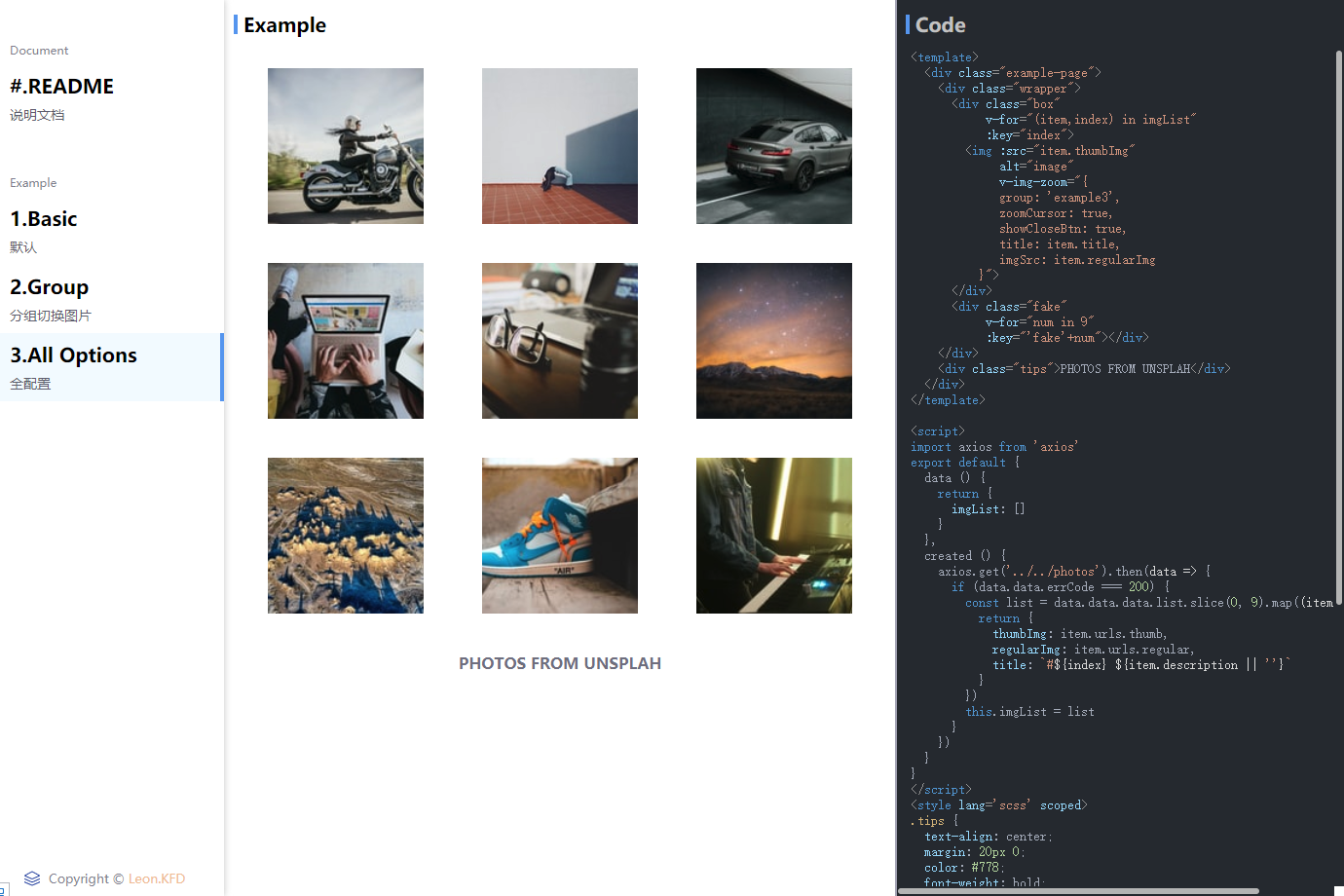The width and height of the screenshot is (1344, 896).
Task: Click the Example section heading
Action: pos(284,25)
